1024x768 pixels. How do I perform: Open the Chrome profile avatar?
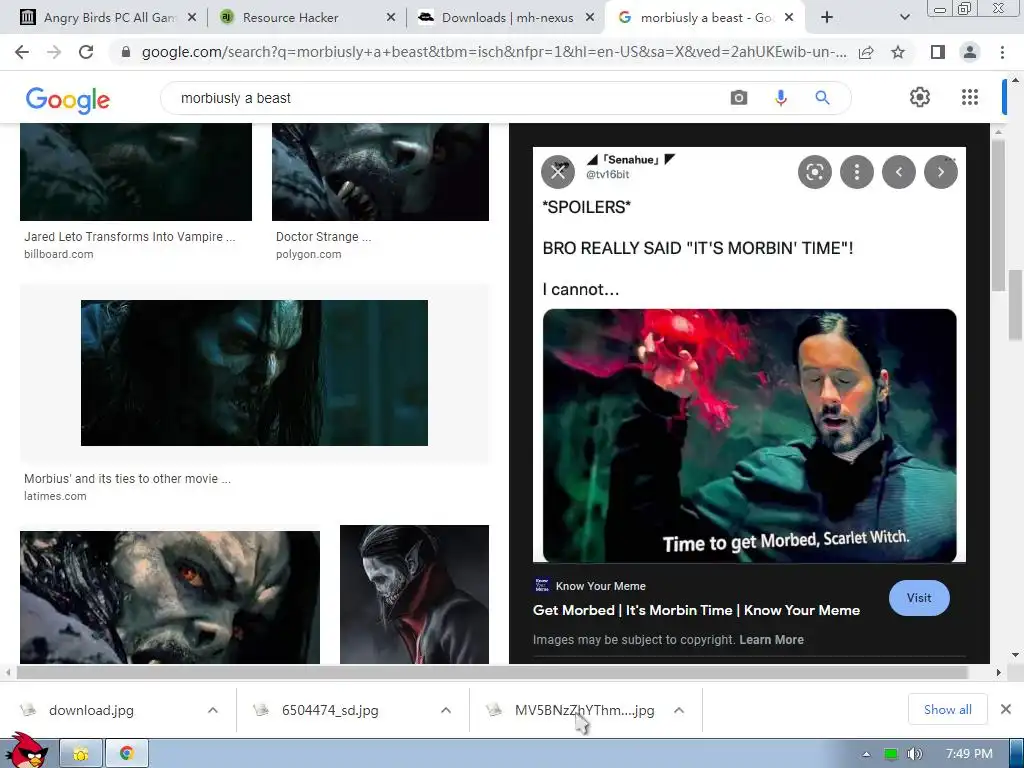pos(970,52)
